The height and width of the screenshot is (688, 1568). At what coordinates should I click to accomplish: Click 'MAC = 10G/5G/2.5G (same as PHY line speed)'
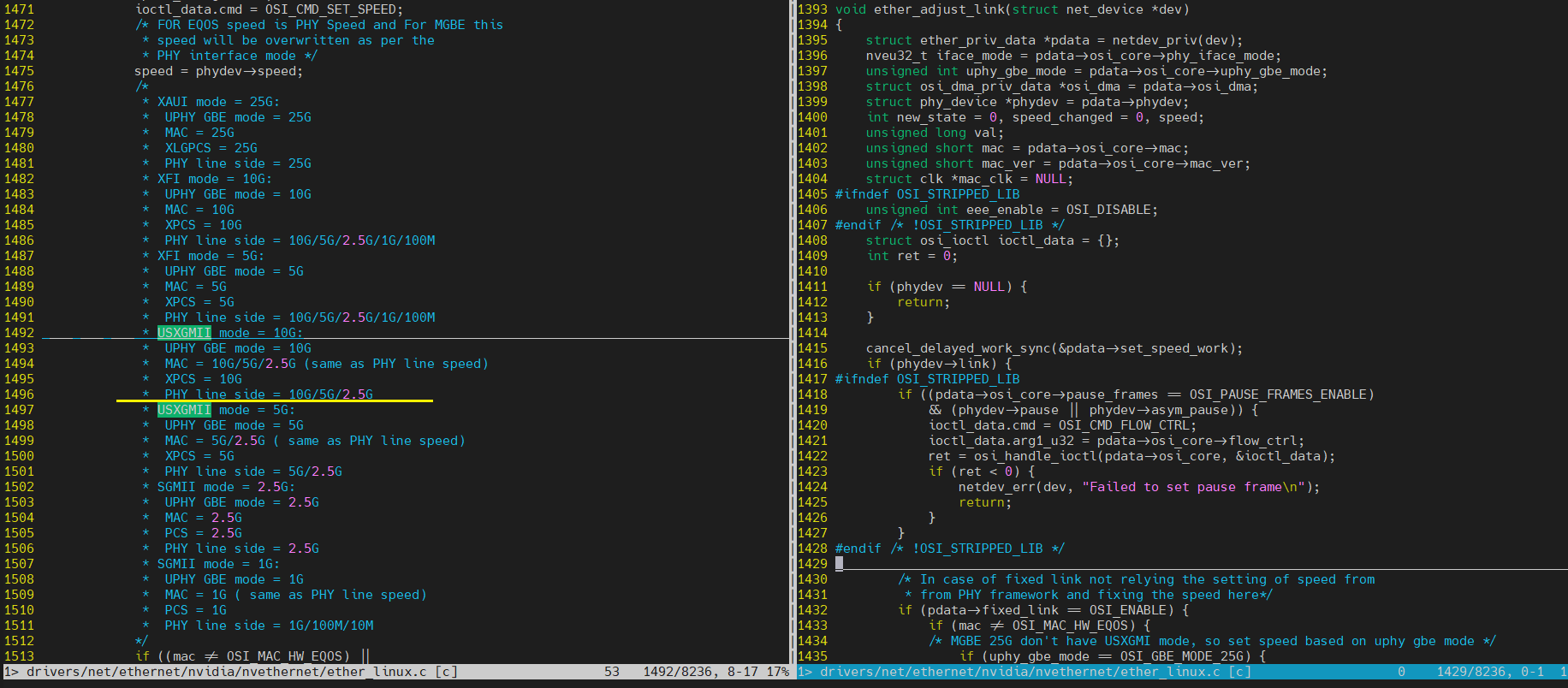327,364
